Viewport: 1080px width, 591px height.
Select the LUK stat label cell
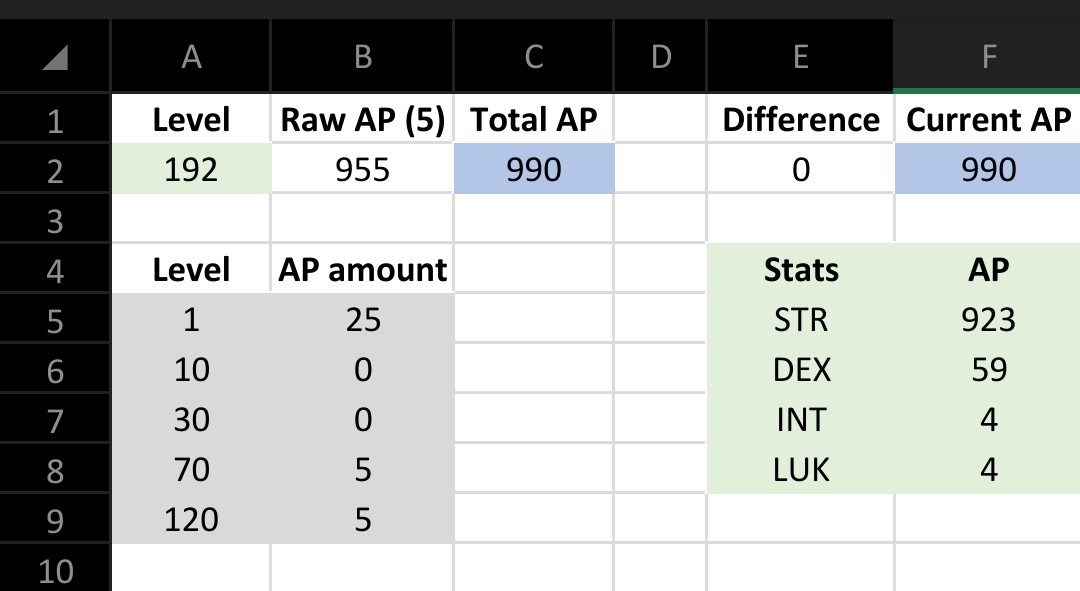(x=800, y=469)
